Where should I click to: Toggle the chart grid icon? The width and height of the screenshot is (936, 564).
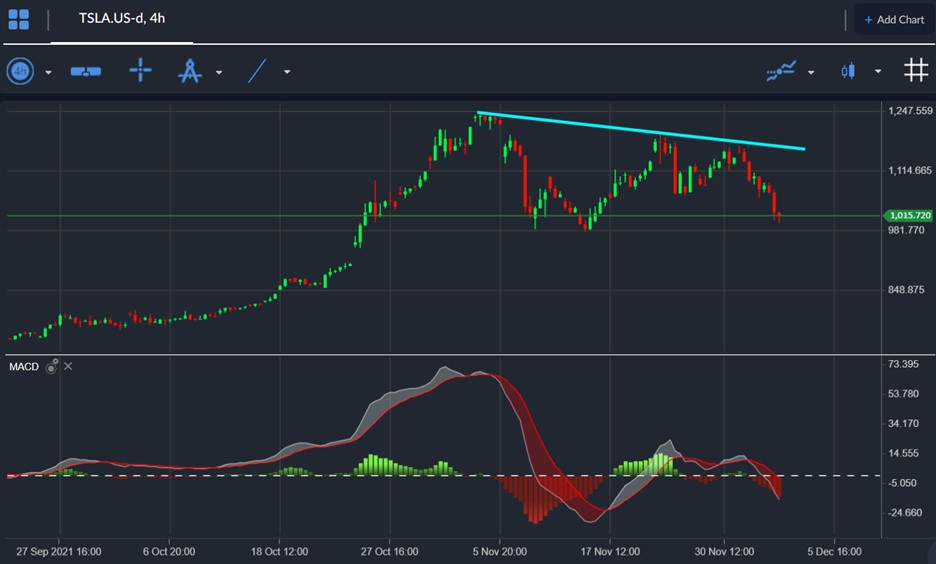point(916,70)
